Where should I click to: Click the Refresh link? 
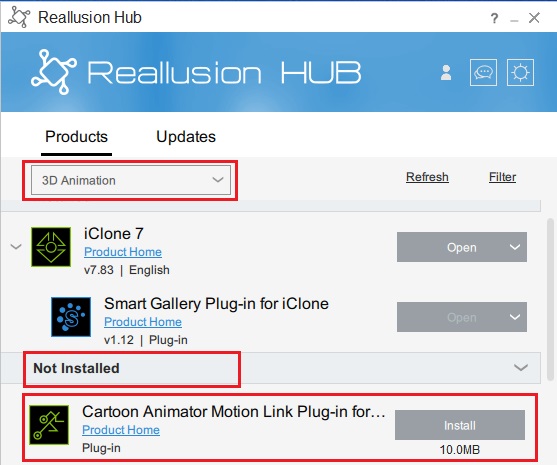427,177
